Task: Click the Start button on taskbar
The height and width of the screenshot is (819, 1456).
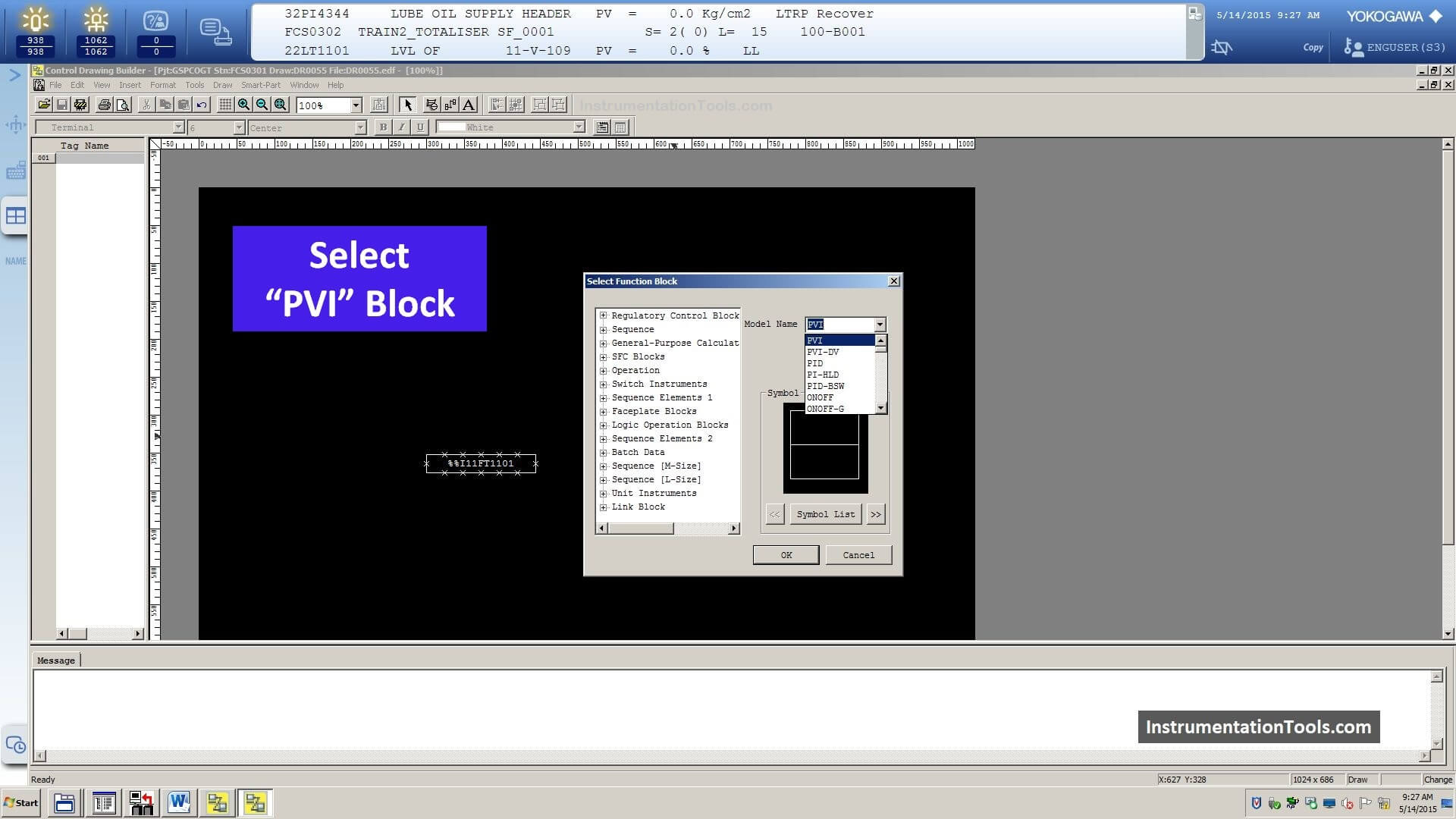Action: 21,803
